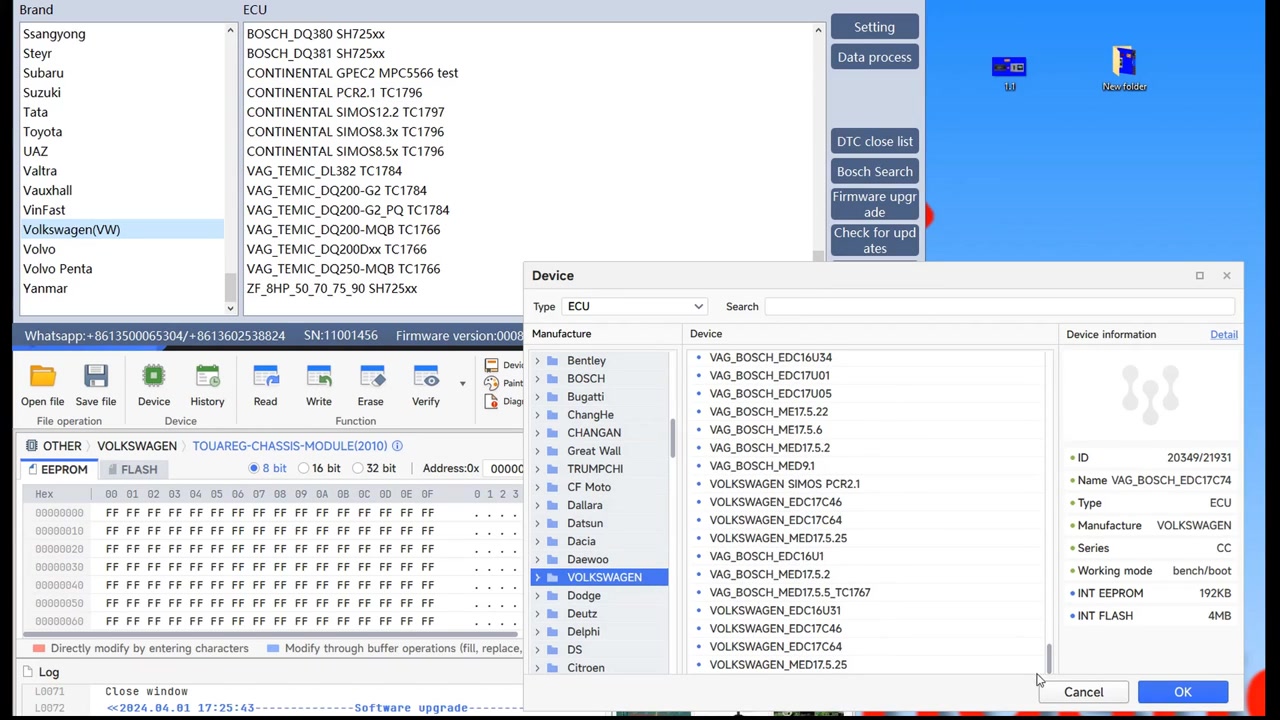Confirm with the OK button

1183,692
